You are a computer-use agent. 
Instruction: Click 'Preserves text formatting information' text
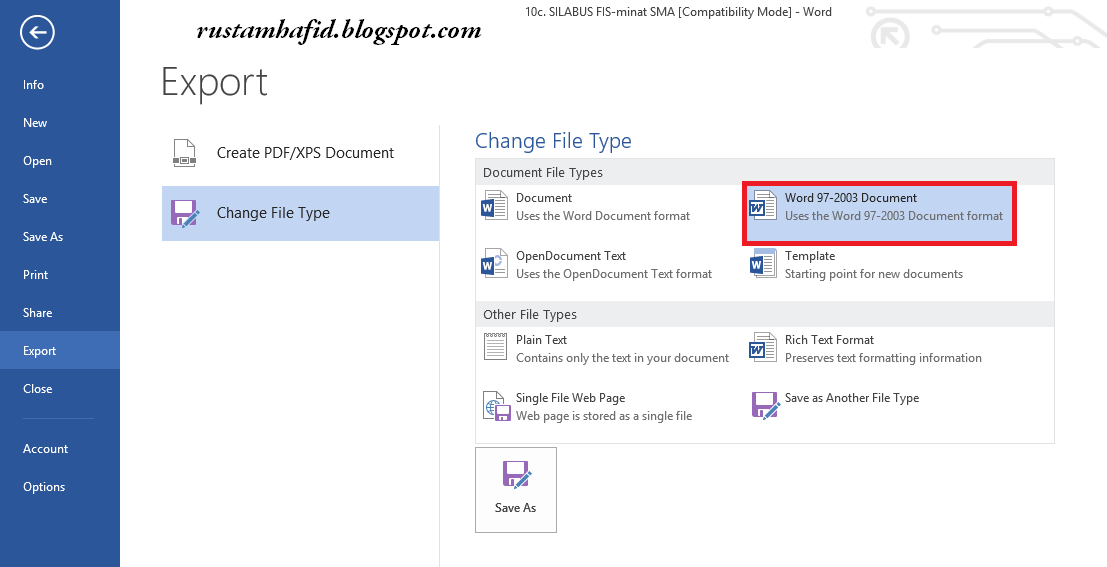click(x=883, y=358)
